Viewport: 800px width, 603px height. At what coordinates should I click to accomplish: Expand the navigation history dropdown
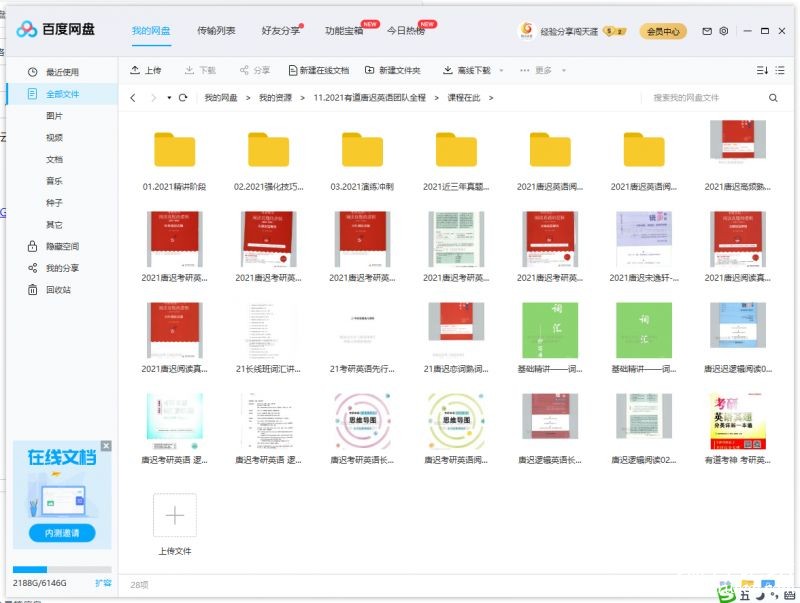169,97
